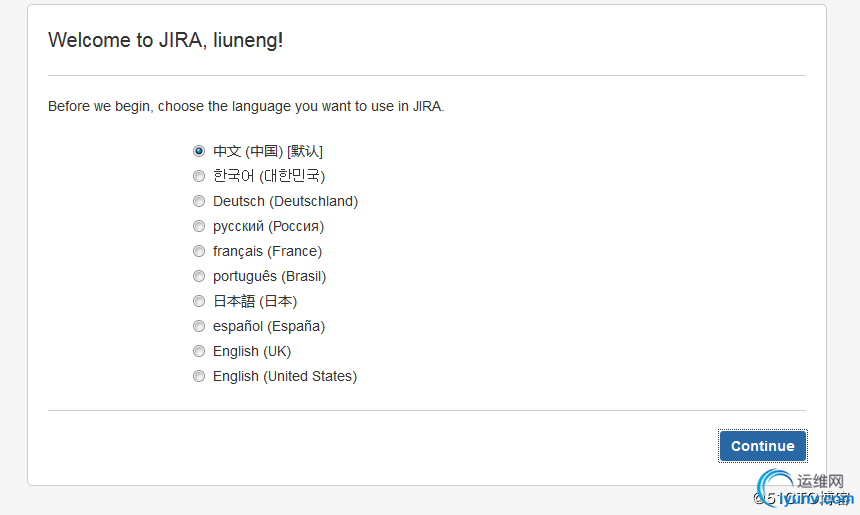Select the 日本語 (日本) radio button
860x515 pixels.
click(x=199, y=301)
